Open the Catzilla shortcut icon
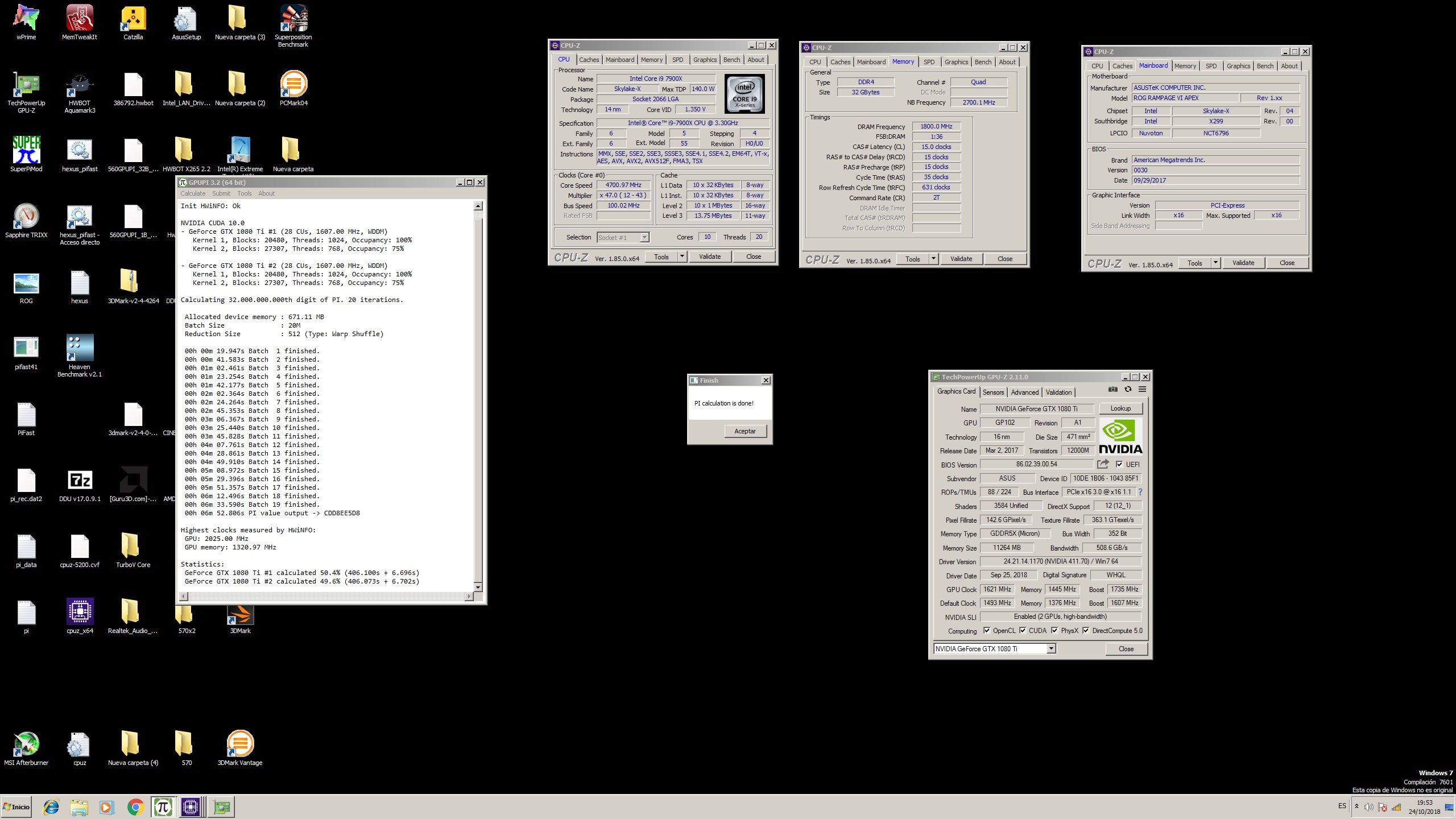Viewport: 1456px width, 819px height. [133, 22]
